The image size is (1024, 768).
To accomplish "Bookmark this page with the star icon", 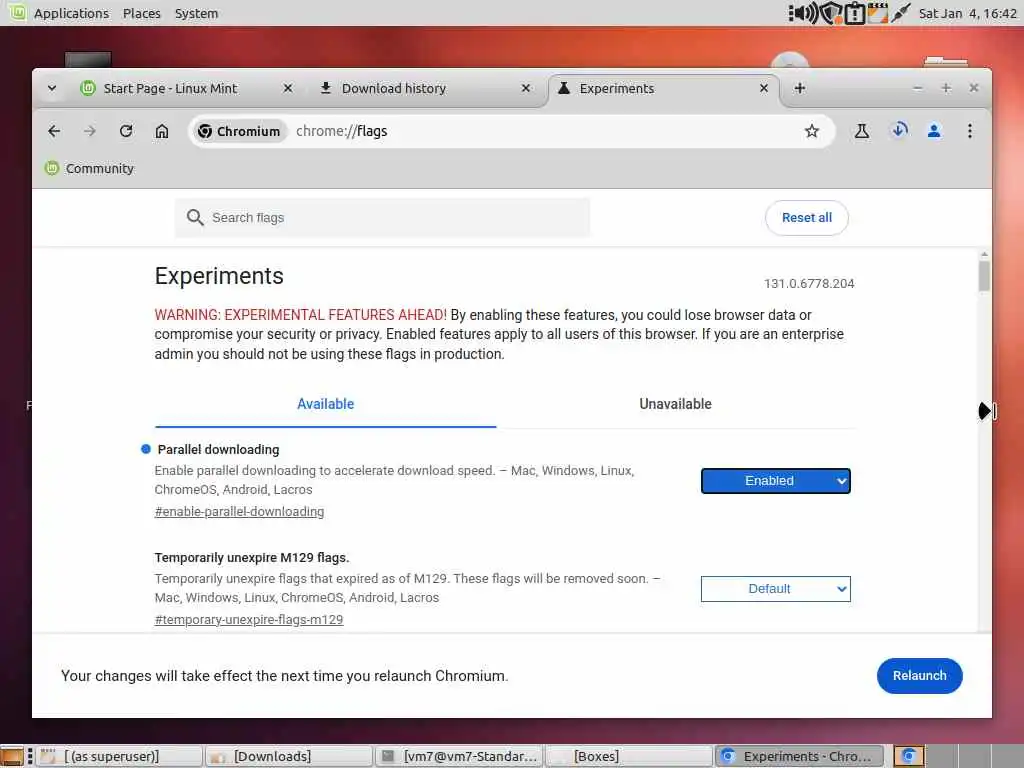I will click(x=812, y=131).
